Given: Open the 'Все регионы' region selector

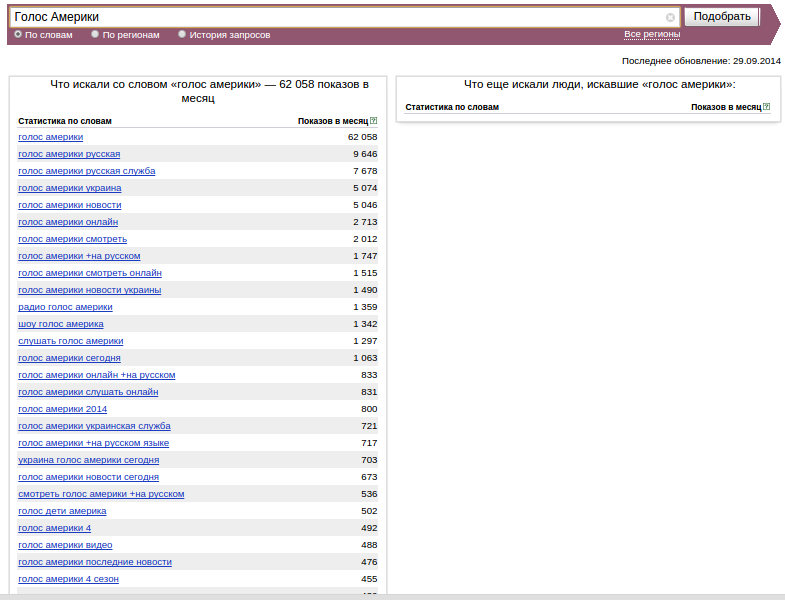Looking at the screenshot, I should 652,34.
